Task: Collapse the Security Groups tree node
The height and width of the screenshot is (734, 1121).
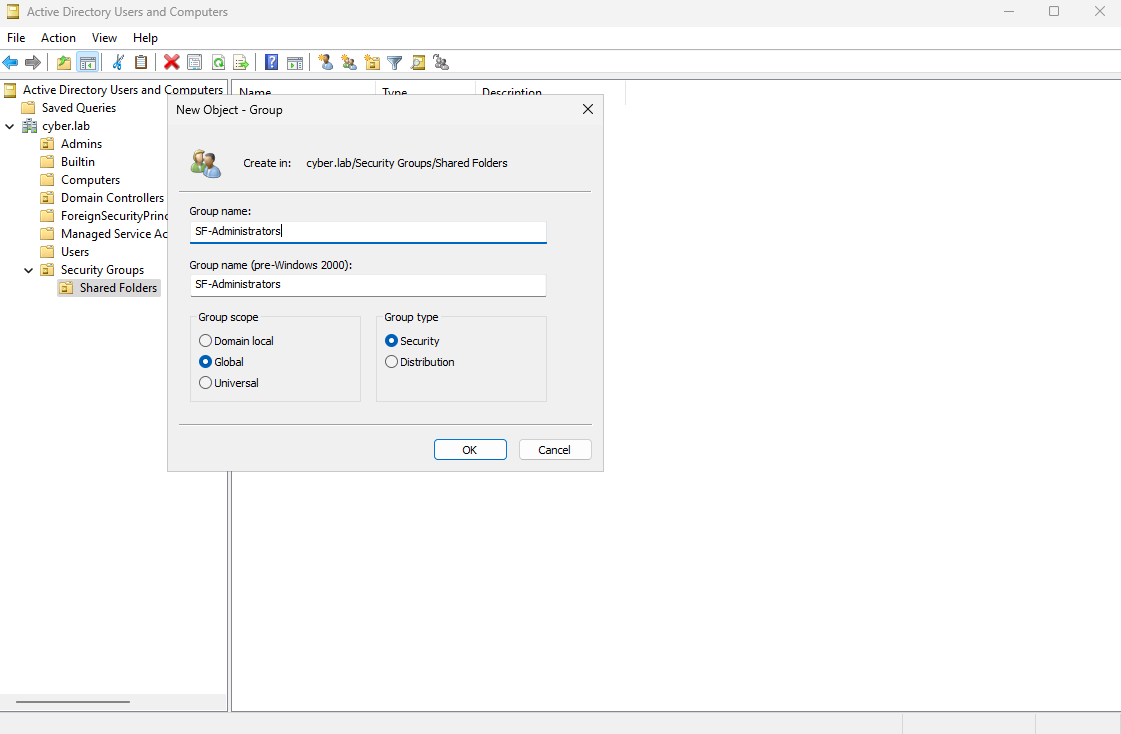Action: pyautogui.click(x=29, y=270)
